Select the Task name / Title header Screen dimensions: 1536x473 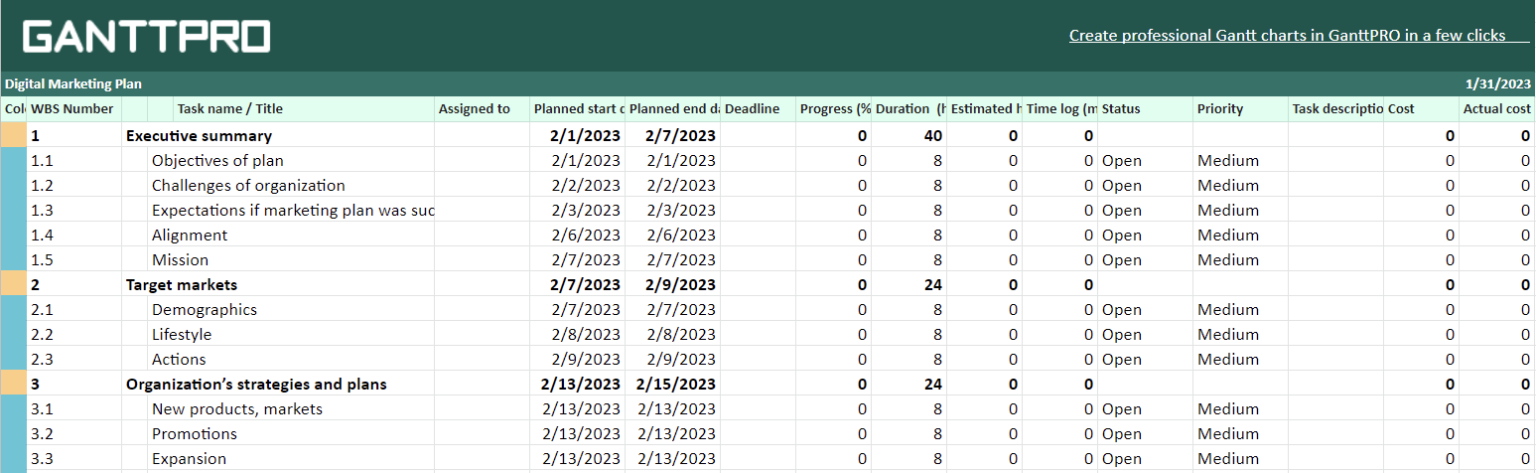230,109
